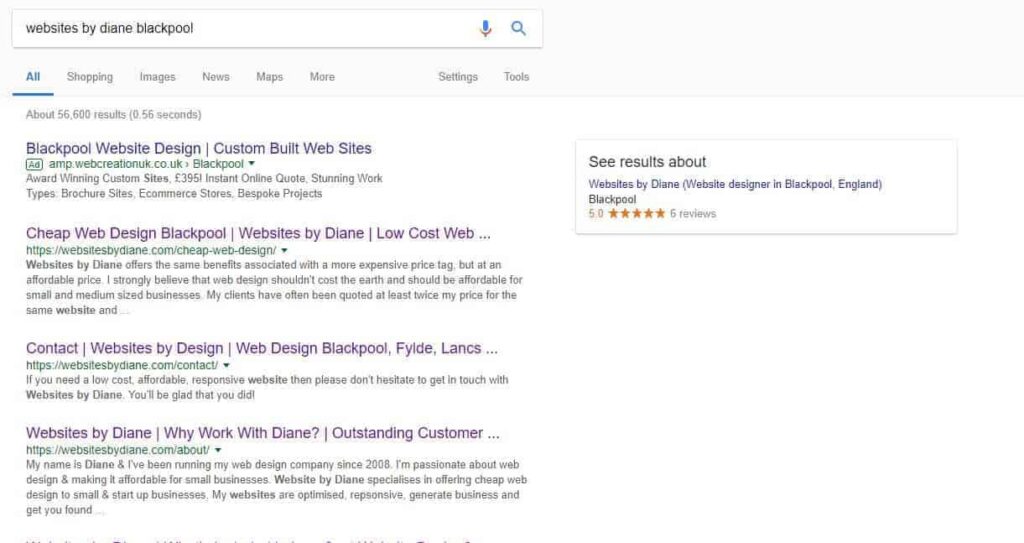Click See results about heading
The image size is (1024, 543).
tap(647, 162)
